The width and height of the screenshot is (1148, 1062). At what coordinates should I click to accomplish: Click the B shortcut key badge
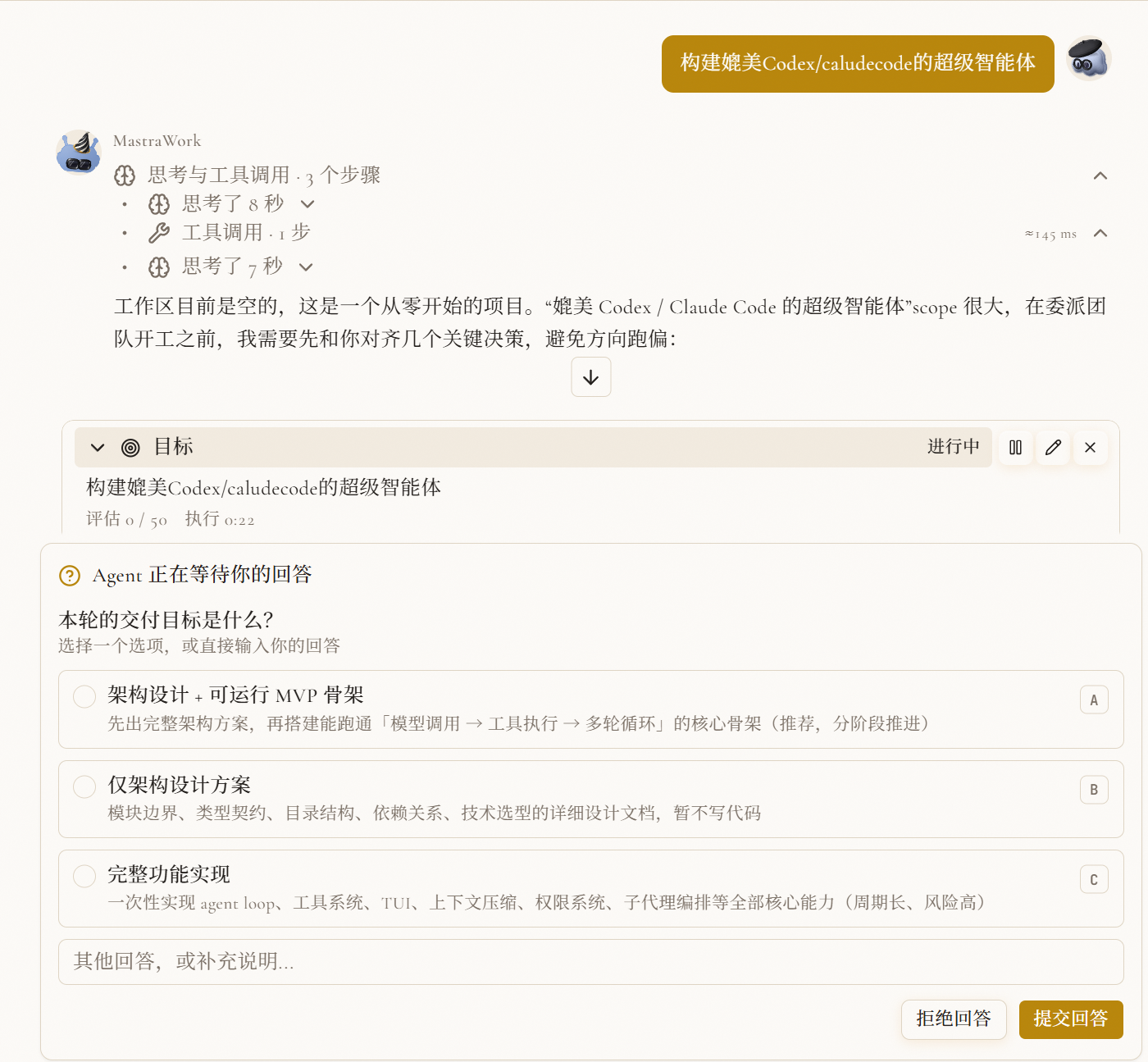(x=1094, y=790)
